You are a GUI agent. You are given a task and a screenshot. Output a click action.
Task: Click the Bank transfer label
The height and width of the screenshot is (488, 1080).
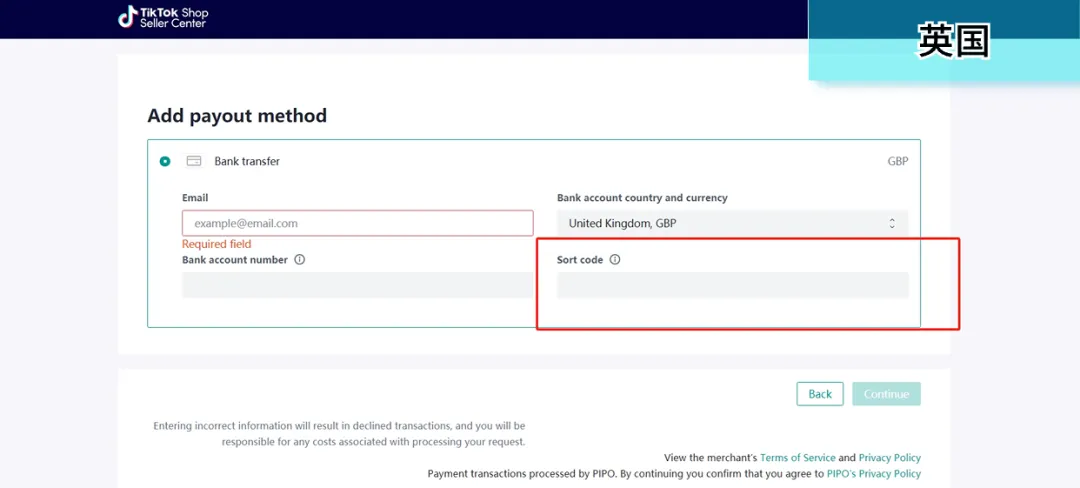[247, 161]
